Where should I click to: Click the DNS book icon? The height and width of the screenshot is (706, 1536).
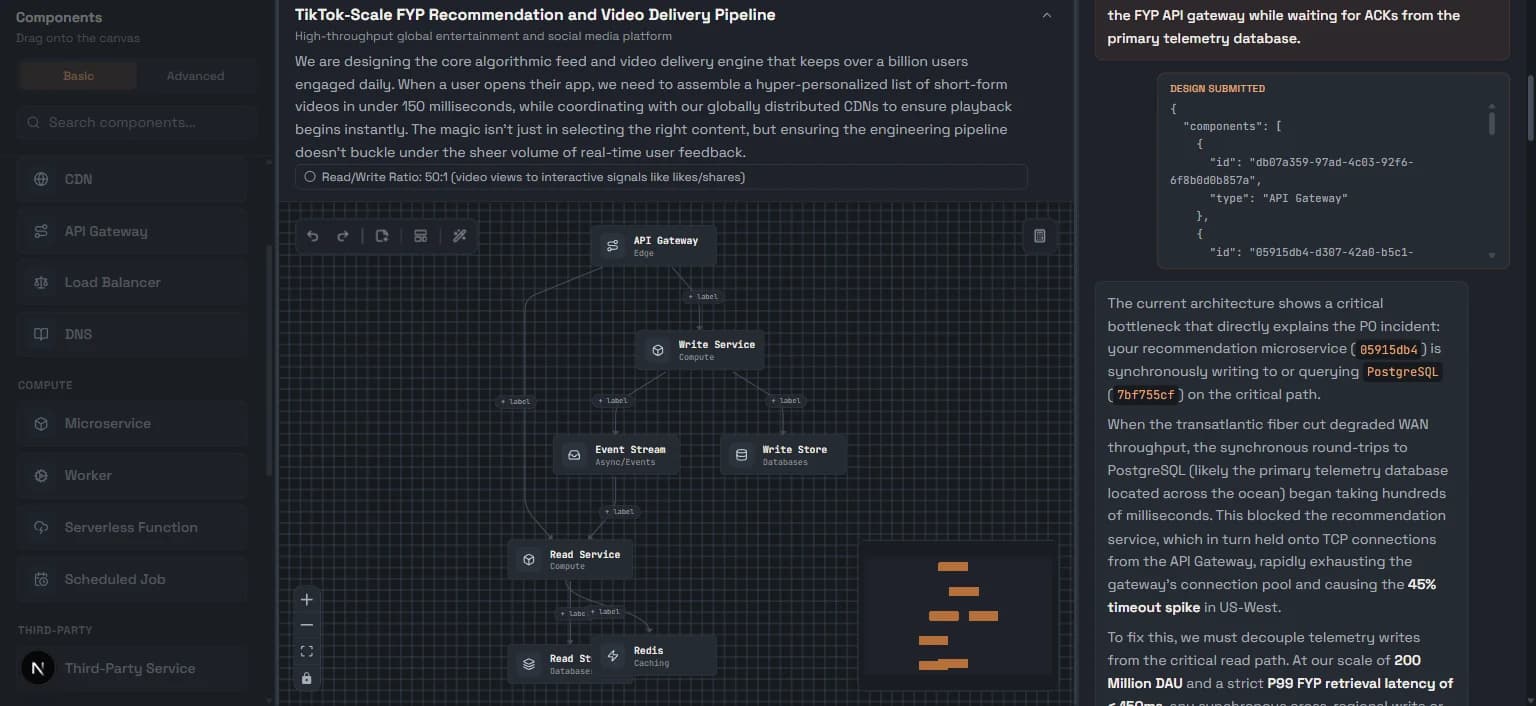point(41,334)
